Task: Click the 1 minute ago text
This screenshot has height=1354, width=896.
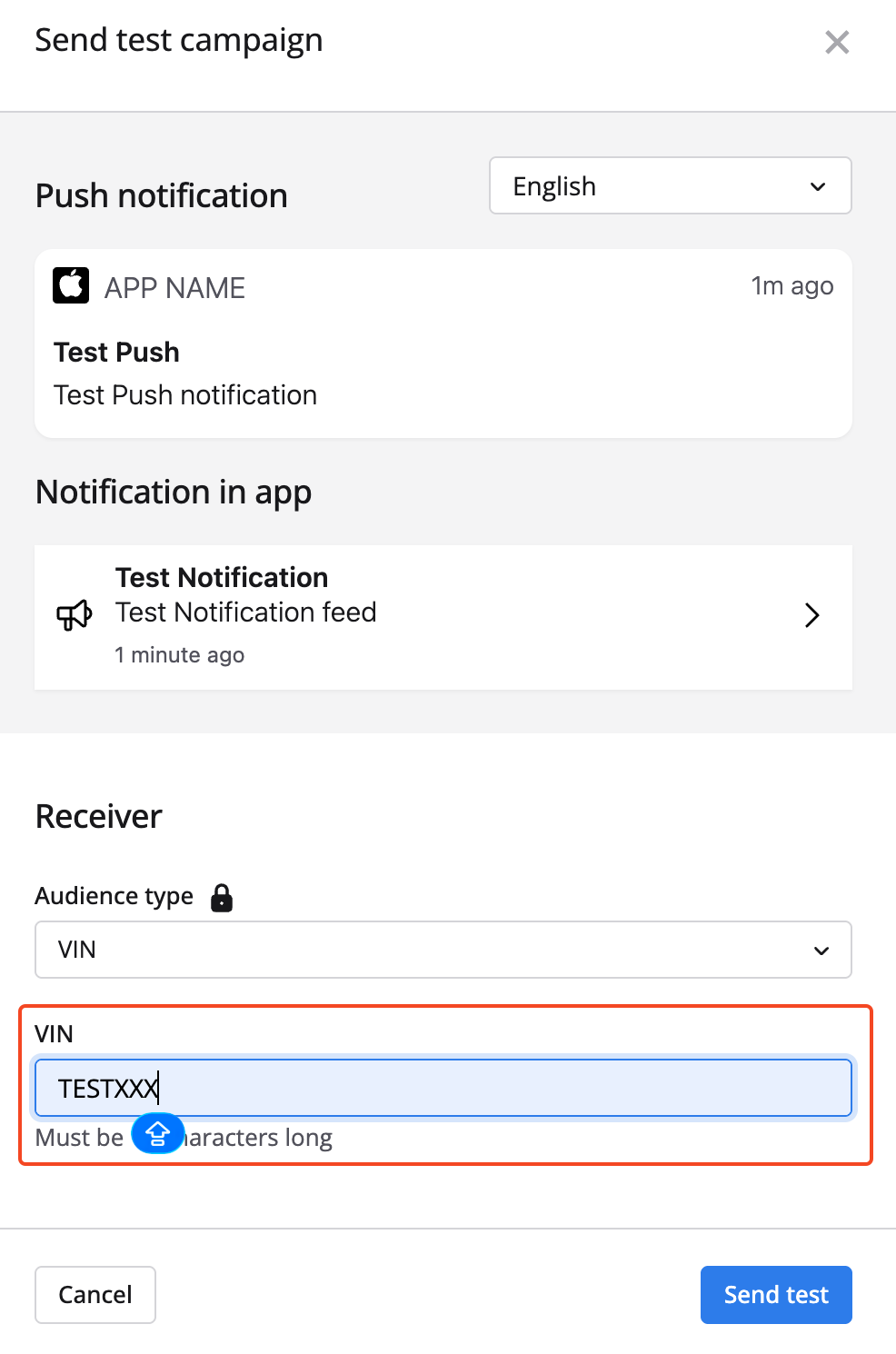Action: (x=180, y=655)
